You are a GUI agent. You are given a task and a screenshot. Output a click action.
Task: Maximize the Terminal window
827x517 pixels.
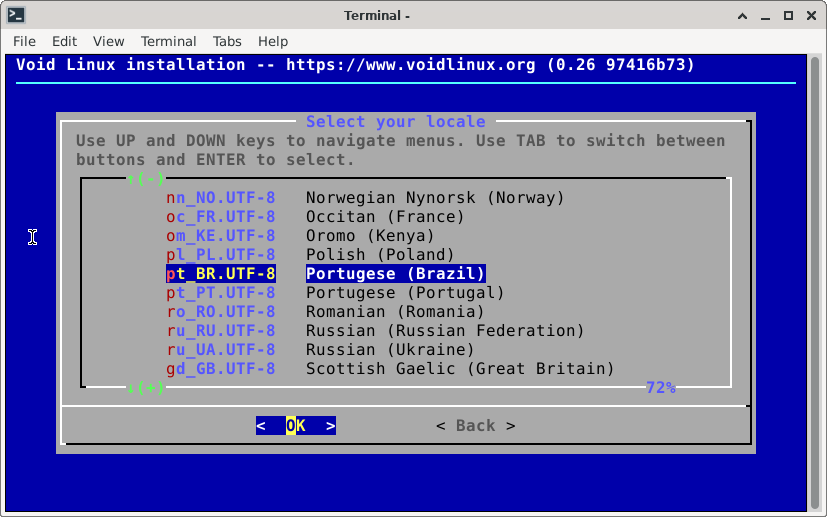tap(788, 15)
